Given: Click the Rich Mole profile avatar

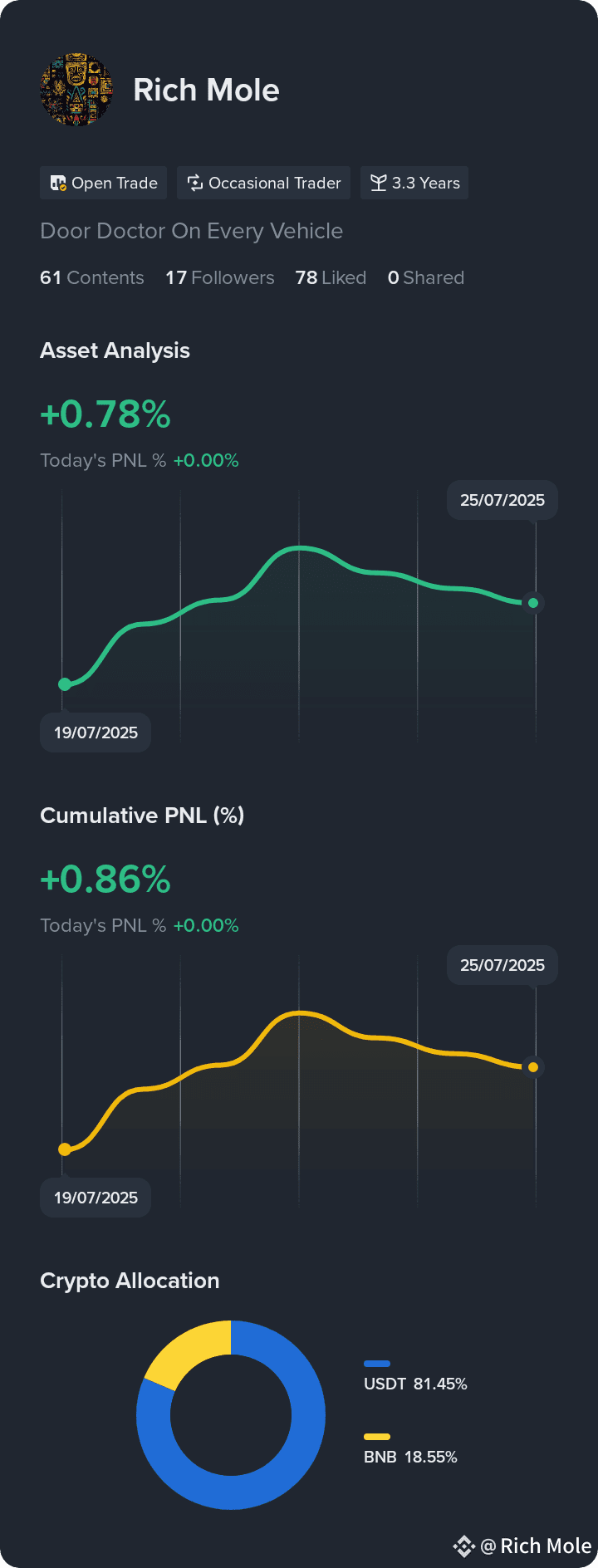Looking at the screenshot, I should [x=76, y=90].
